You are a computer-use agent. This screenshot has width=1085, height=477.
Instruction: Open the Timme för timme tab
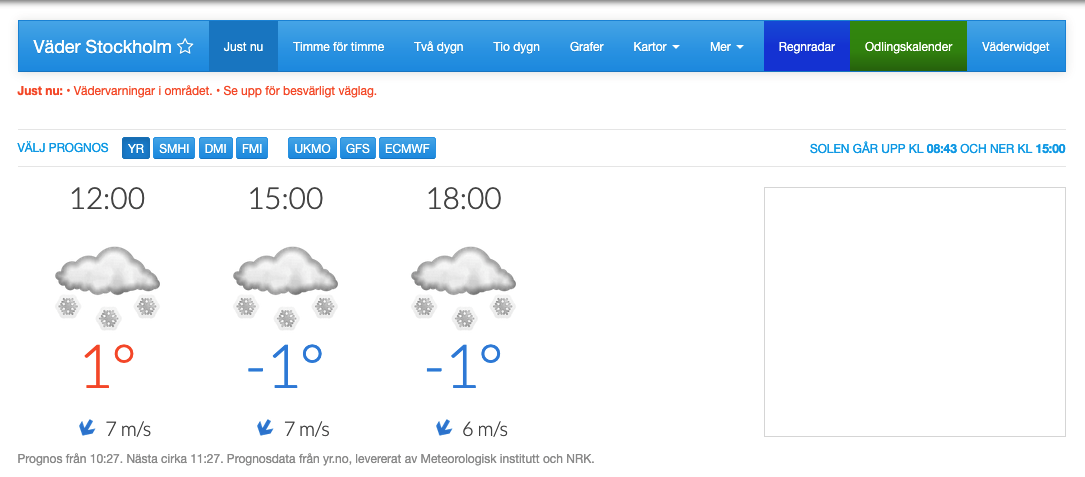[339, 47]
